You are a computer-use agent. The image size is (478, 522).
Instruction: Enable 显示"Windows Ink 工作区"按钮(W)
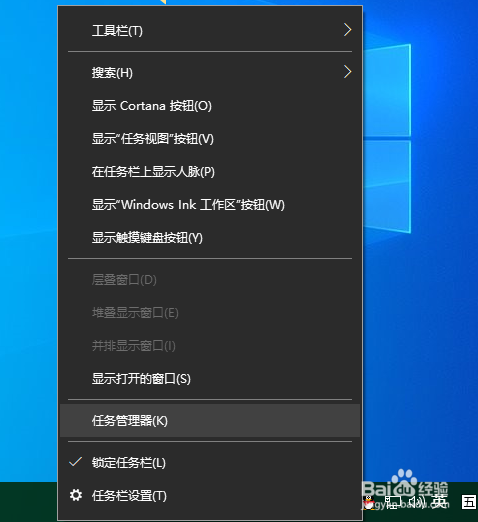point(210,205)
